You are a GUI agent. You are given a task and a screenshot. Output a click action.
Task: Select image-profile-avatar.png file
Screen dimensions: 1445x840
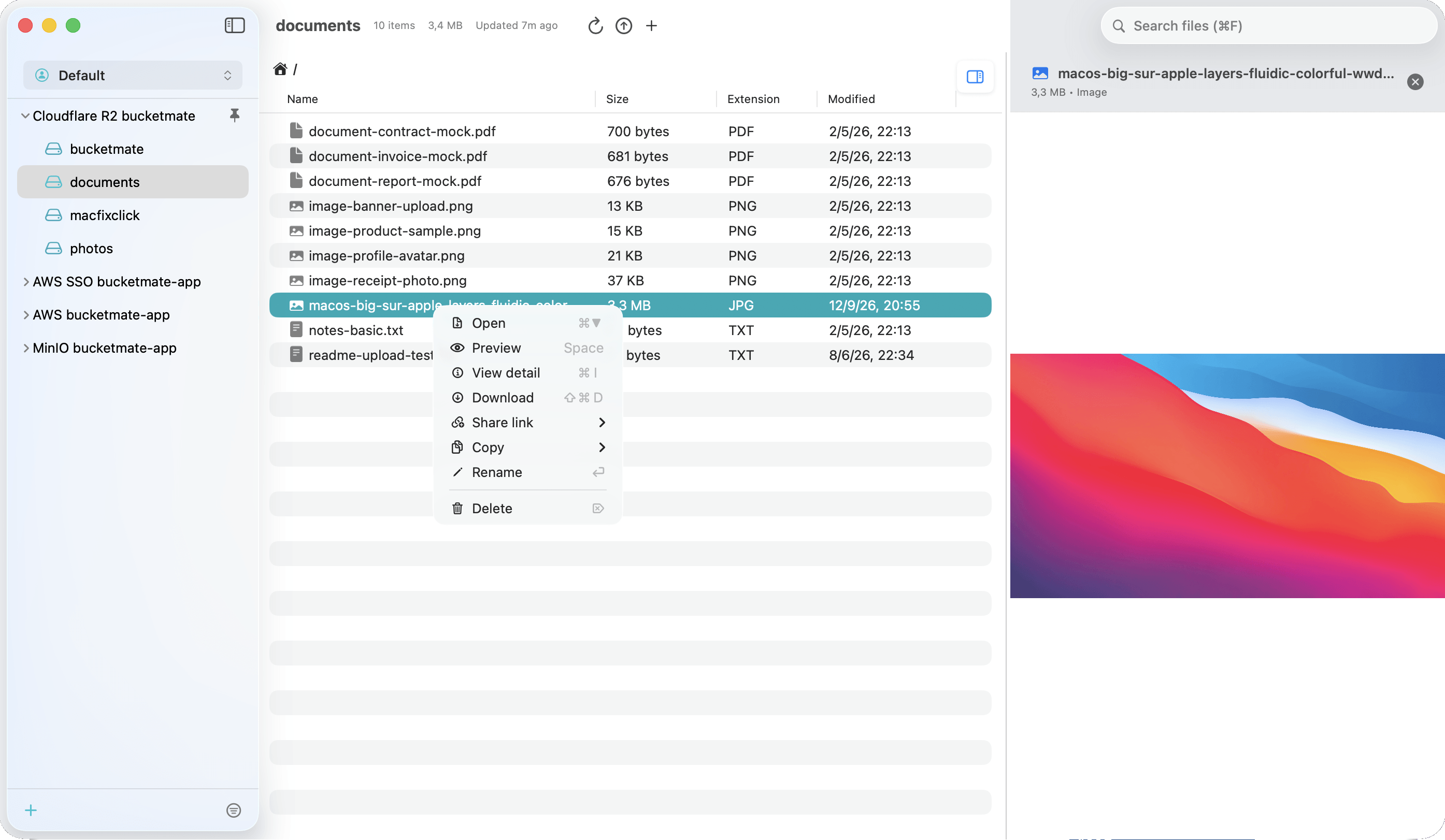pos(630,255)
